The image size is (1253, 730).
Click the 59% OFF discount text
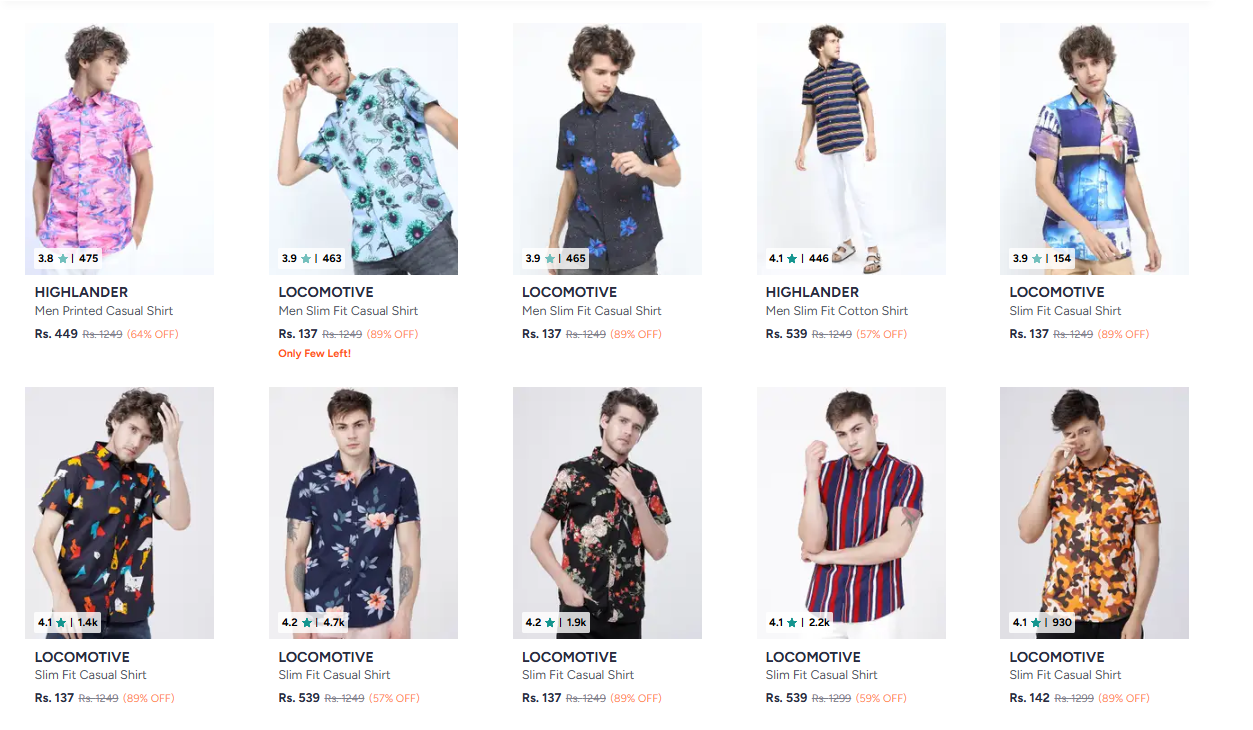881,698
